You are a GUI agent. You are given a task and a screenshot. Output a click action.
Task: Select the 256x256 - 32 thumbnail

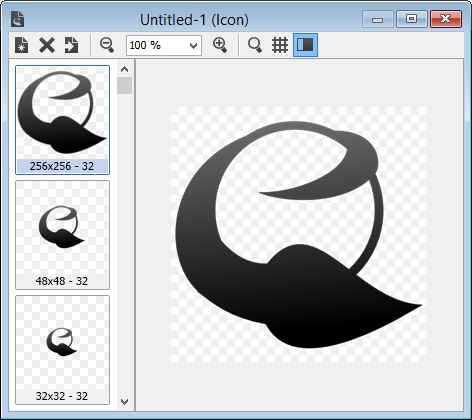point(62,120)
